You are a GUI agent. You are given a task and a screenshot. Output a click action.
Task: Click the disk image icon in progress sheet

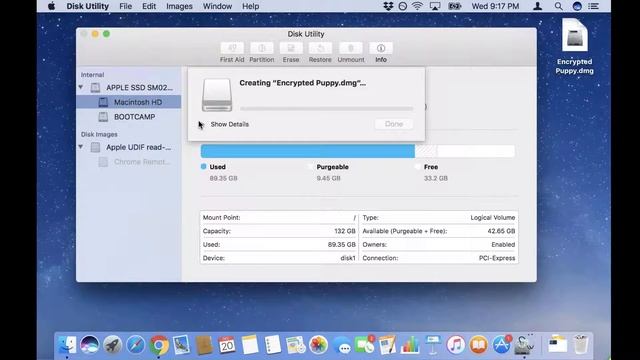pyautogui.click(x=217, y=95)
